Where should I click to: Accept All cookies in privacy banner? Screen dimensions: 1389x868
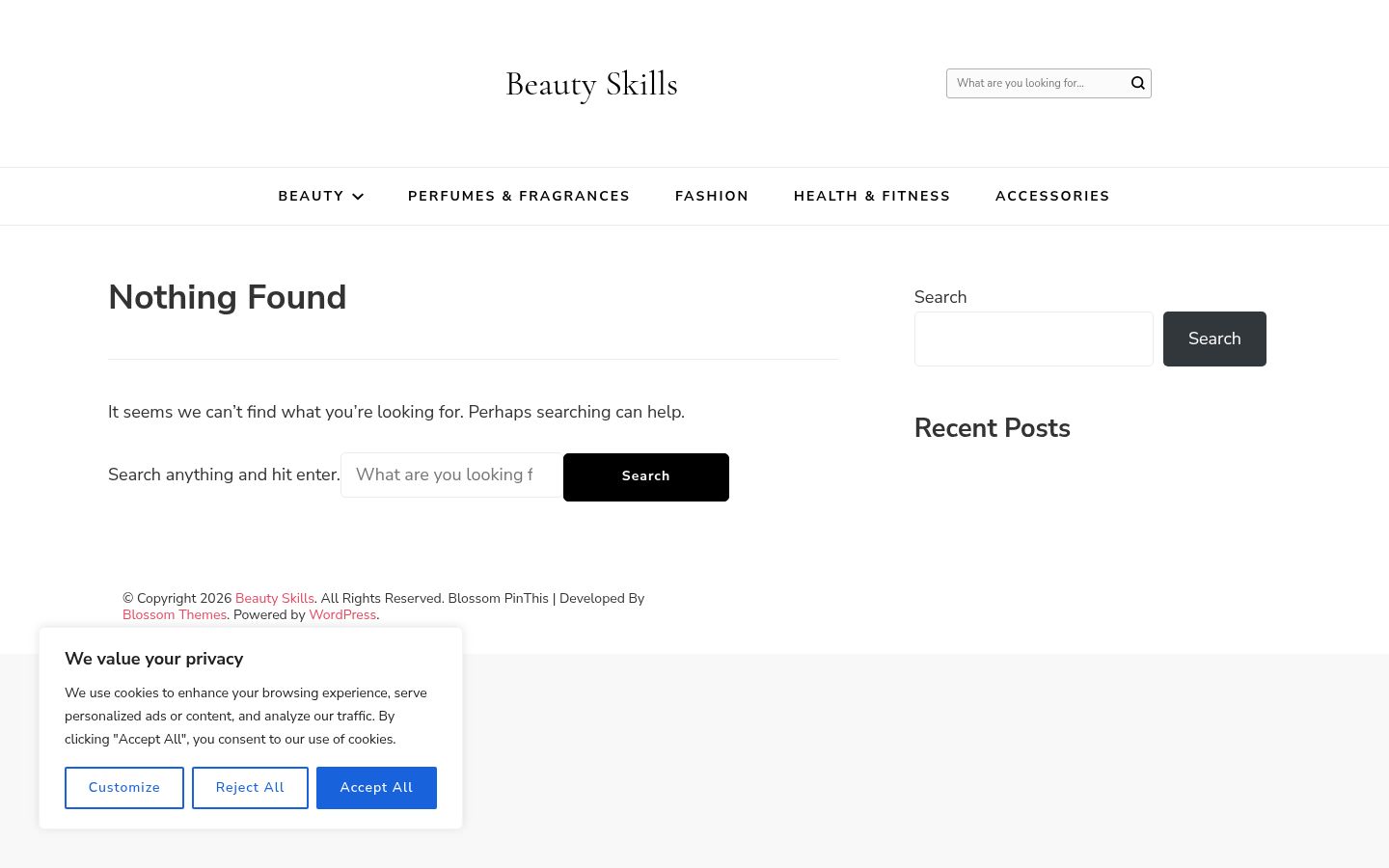[x=376, y=788]
